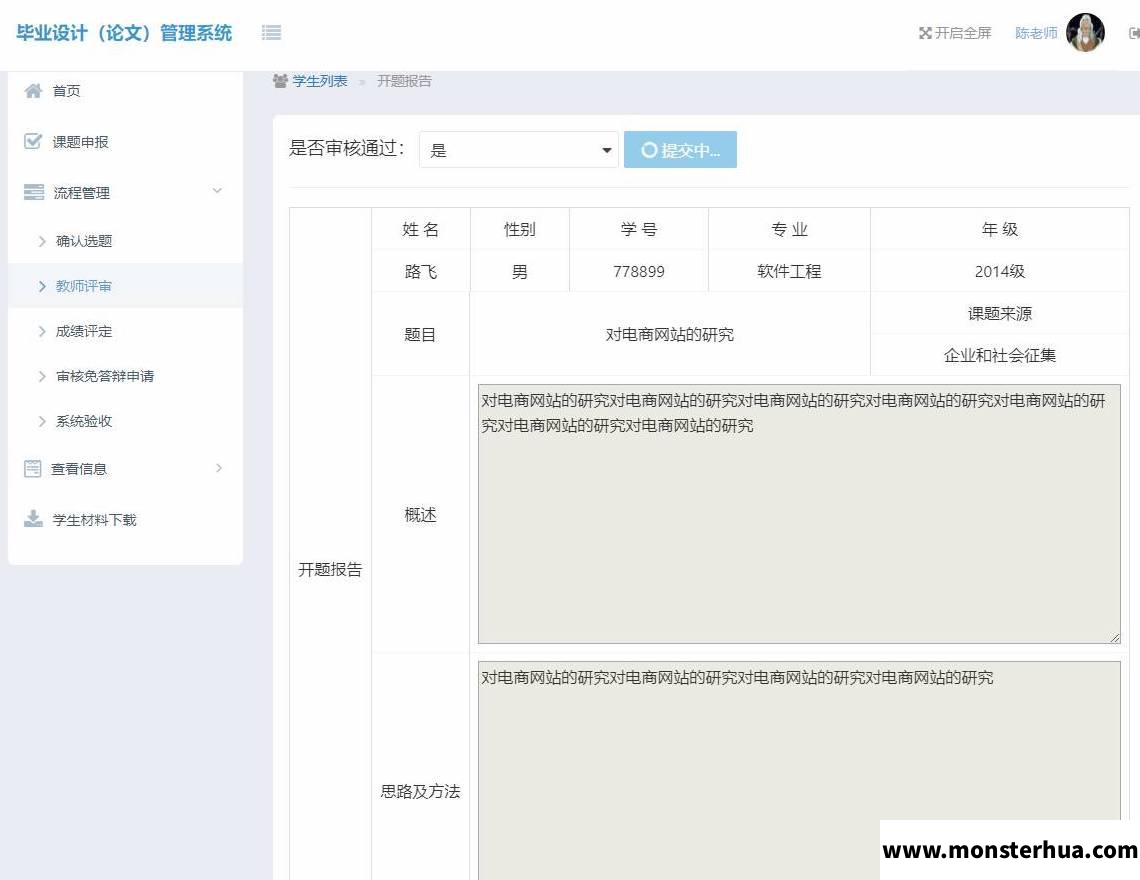Click the gender cell 男
This screenshot has width=1140, height=880.
[519, 272]
